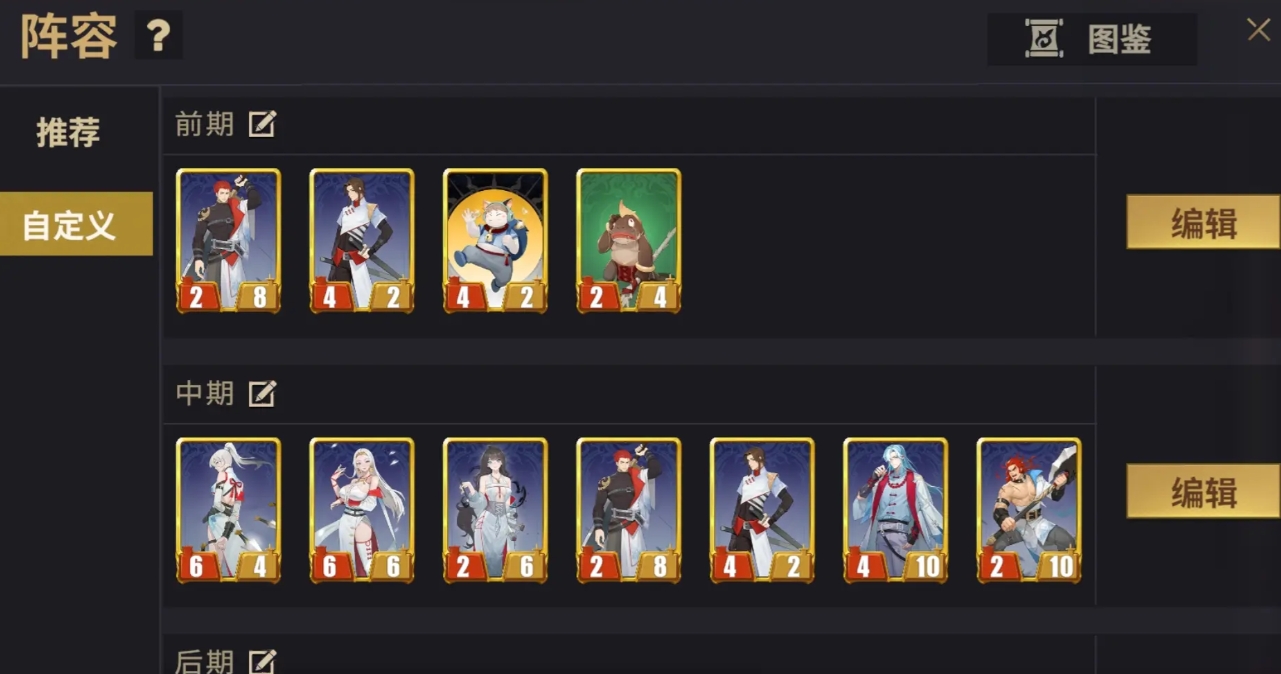Click the 图鉴 scroll icon
The height and width of the screenshot is (674, 1281).
click(x=1044, y=39)
